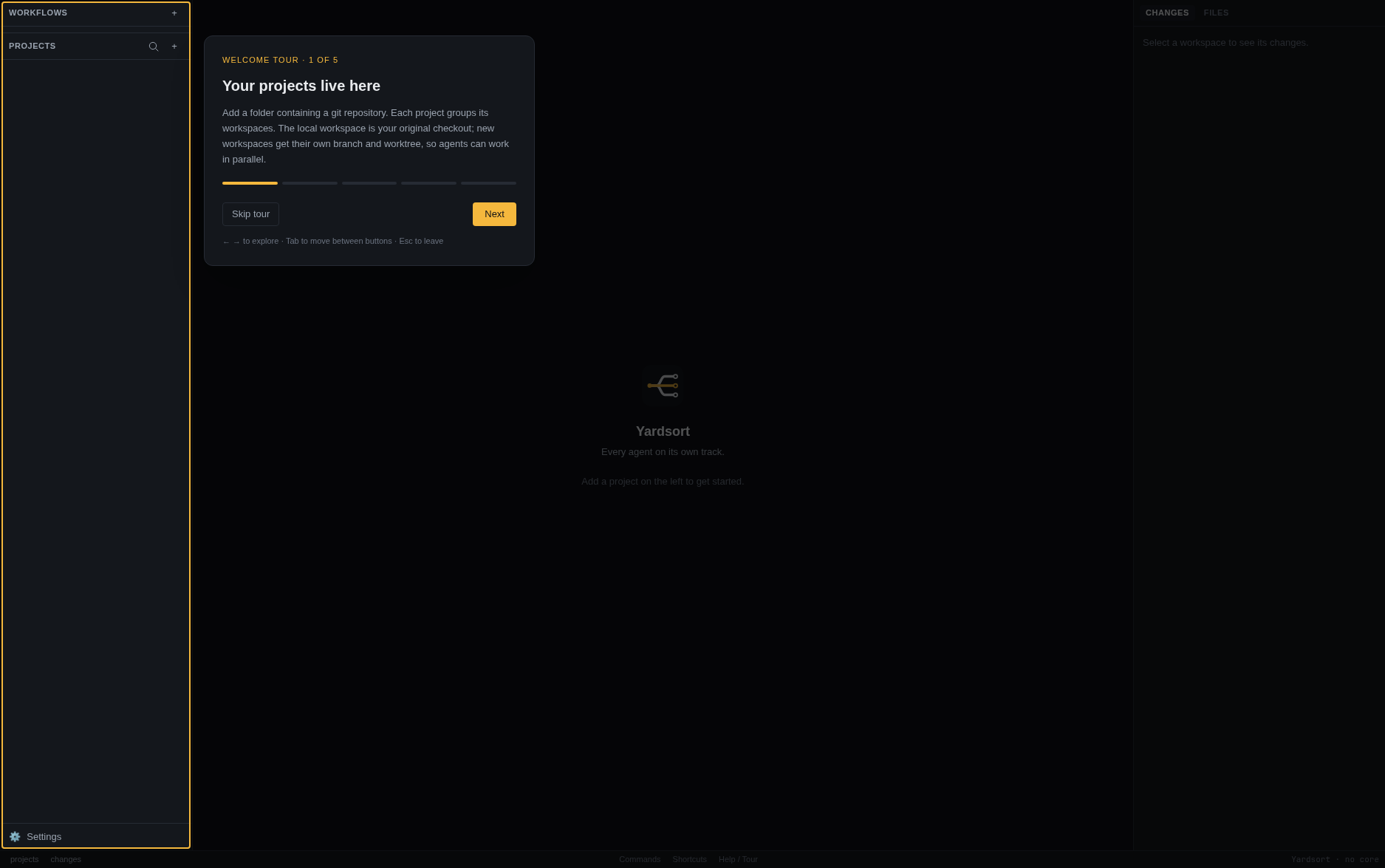Click the Yardsort title text
The image size is (1385, 868).
click(x=663, y=431)
